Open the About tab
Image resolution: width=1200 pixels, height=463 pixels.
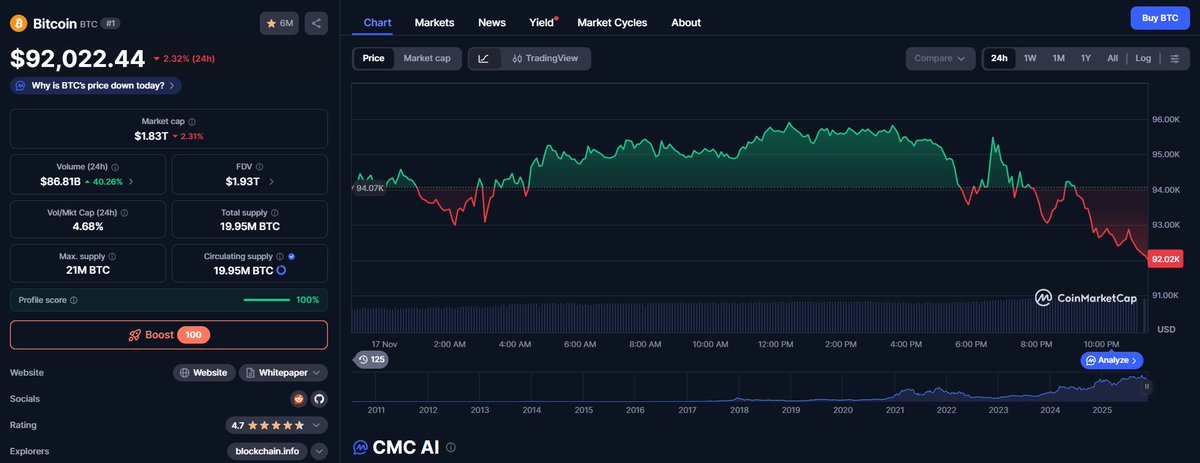pos(686,22)
